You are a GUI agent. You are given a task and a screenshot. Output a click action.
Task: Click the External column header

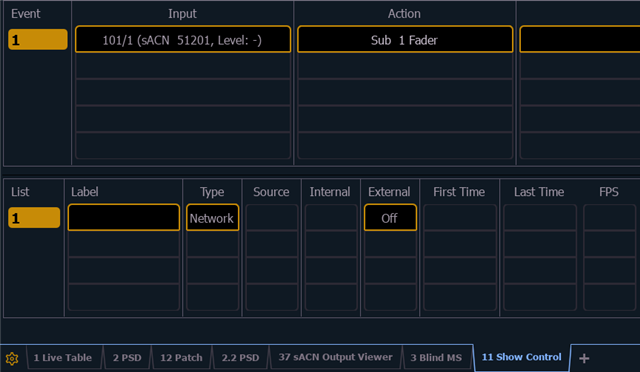pos(389,192)
